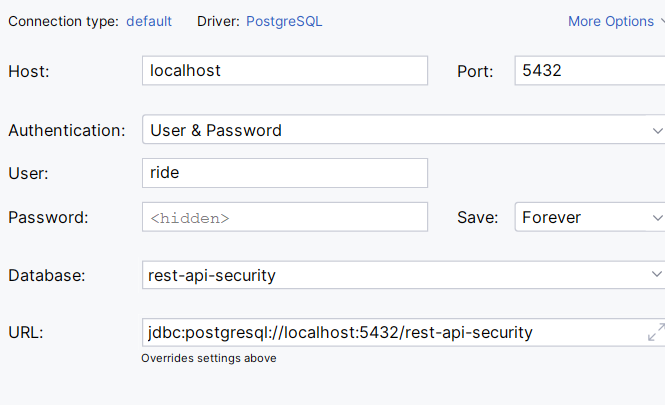665x405 pixels.
Task: Click the URL label
Action: 26,333
